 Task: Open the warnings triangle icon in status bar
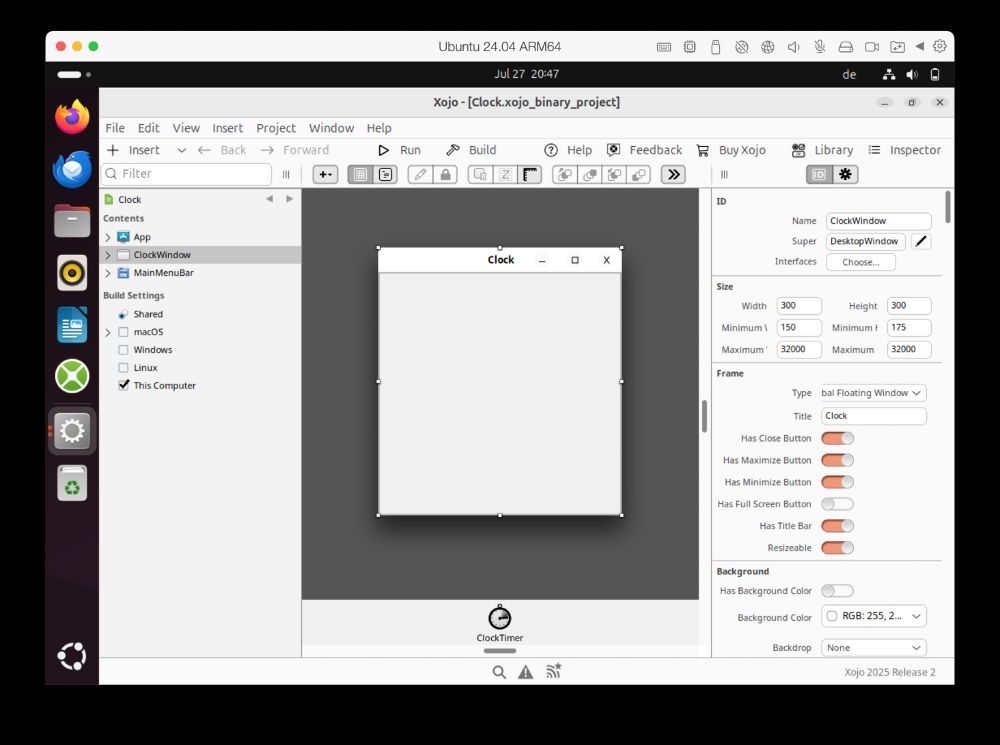click(526, 672)
